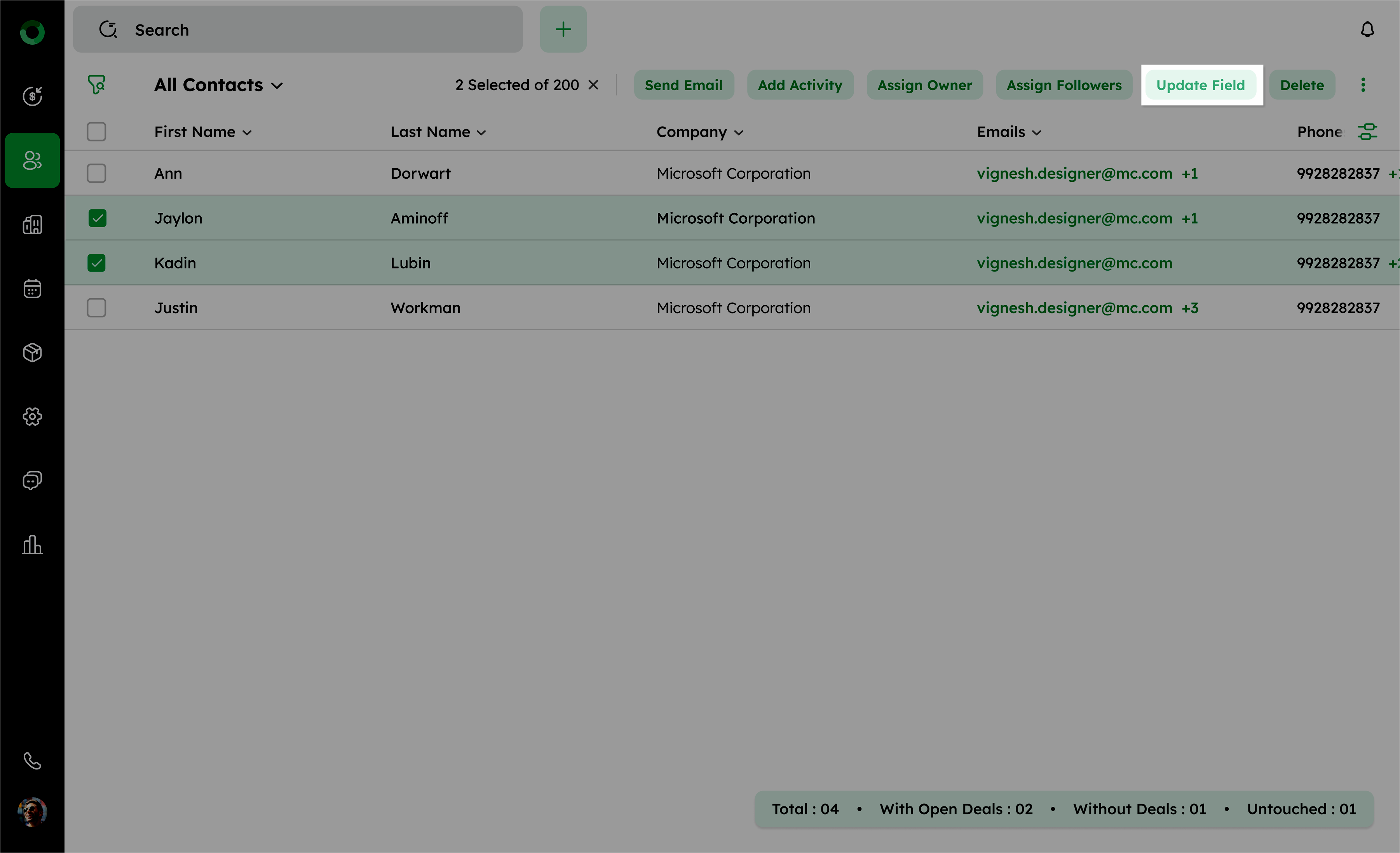Open the calendar activities sidebar icon

[x=32, y=289]
